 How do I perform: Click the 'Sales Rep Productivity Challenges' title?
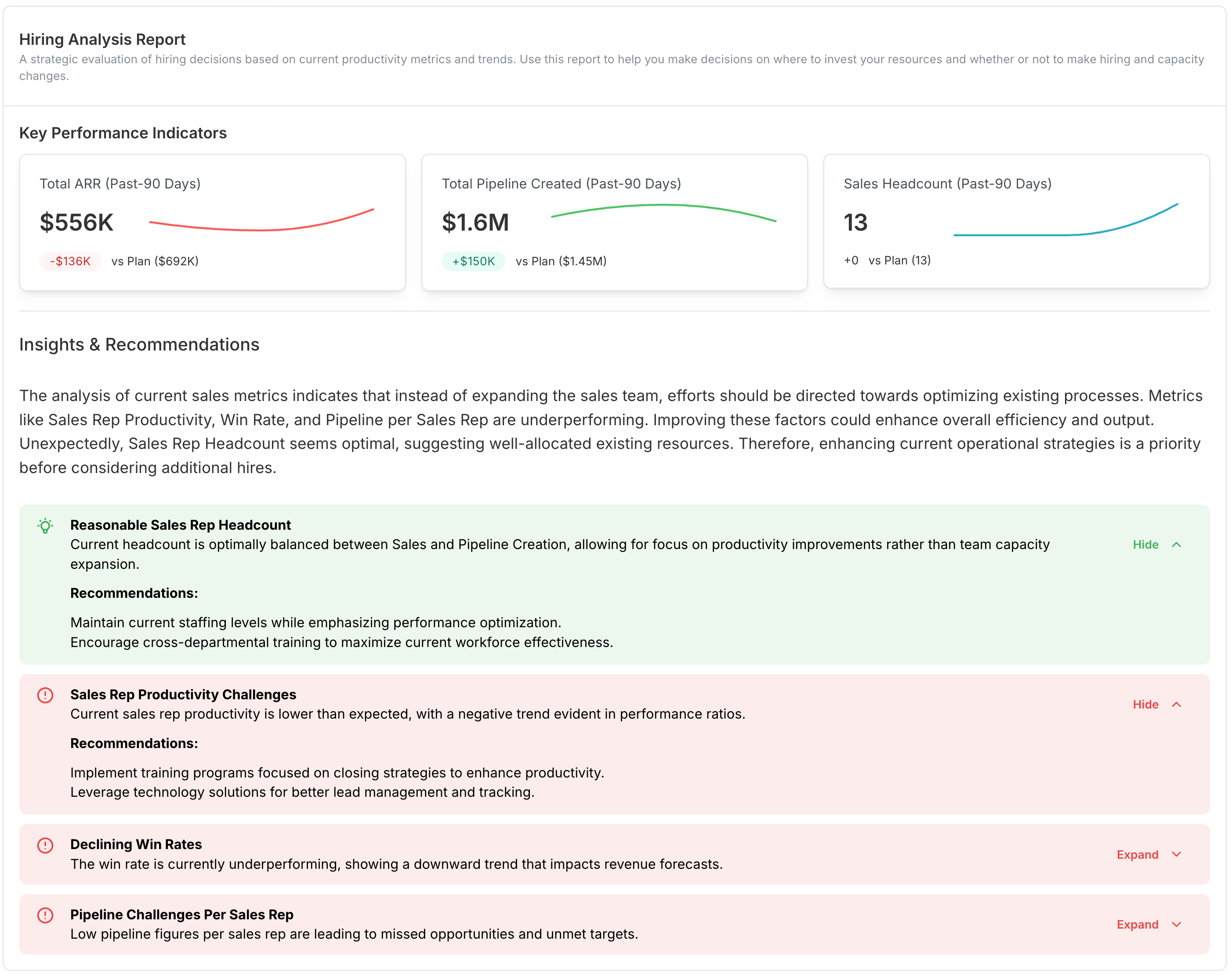[x=183, y=695]
